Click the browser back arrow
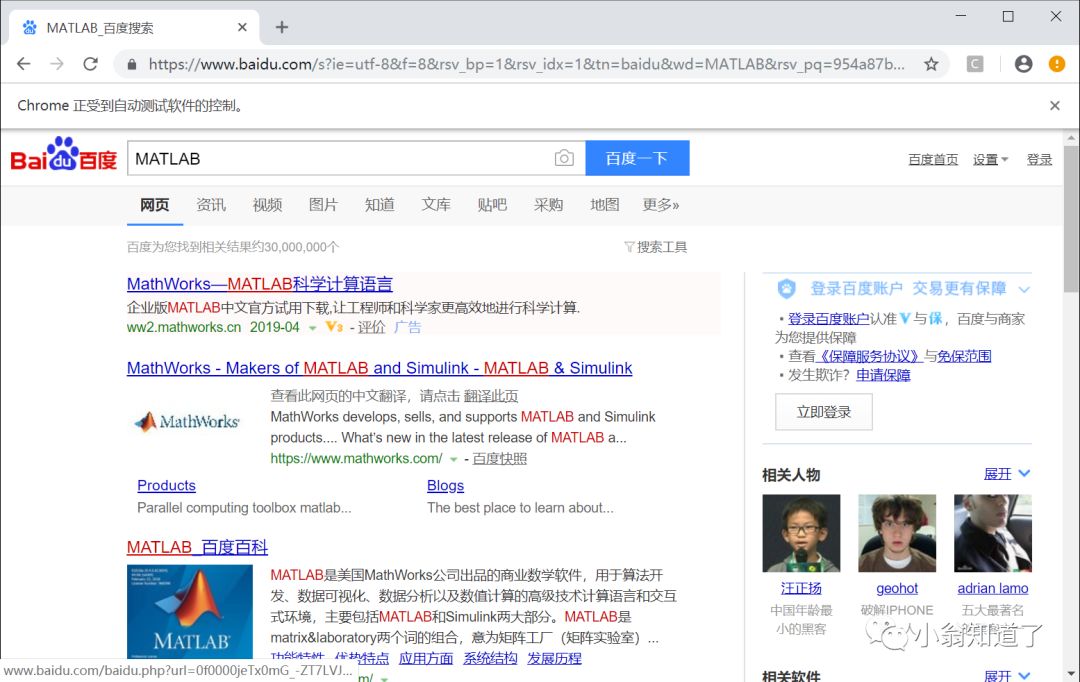1080x682 pixels. [x=23, y=64]
